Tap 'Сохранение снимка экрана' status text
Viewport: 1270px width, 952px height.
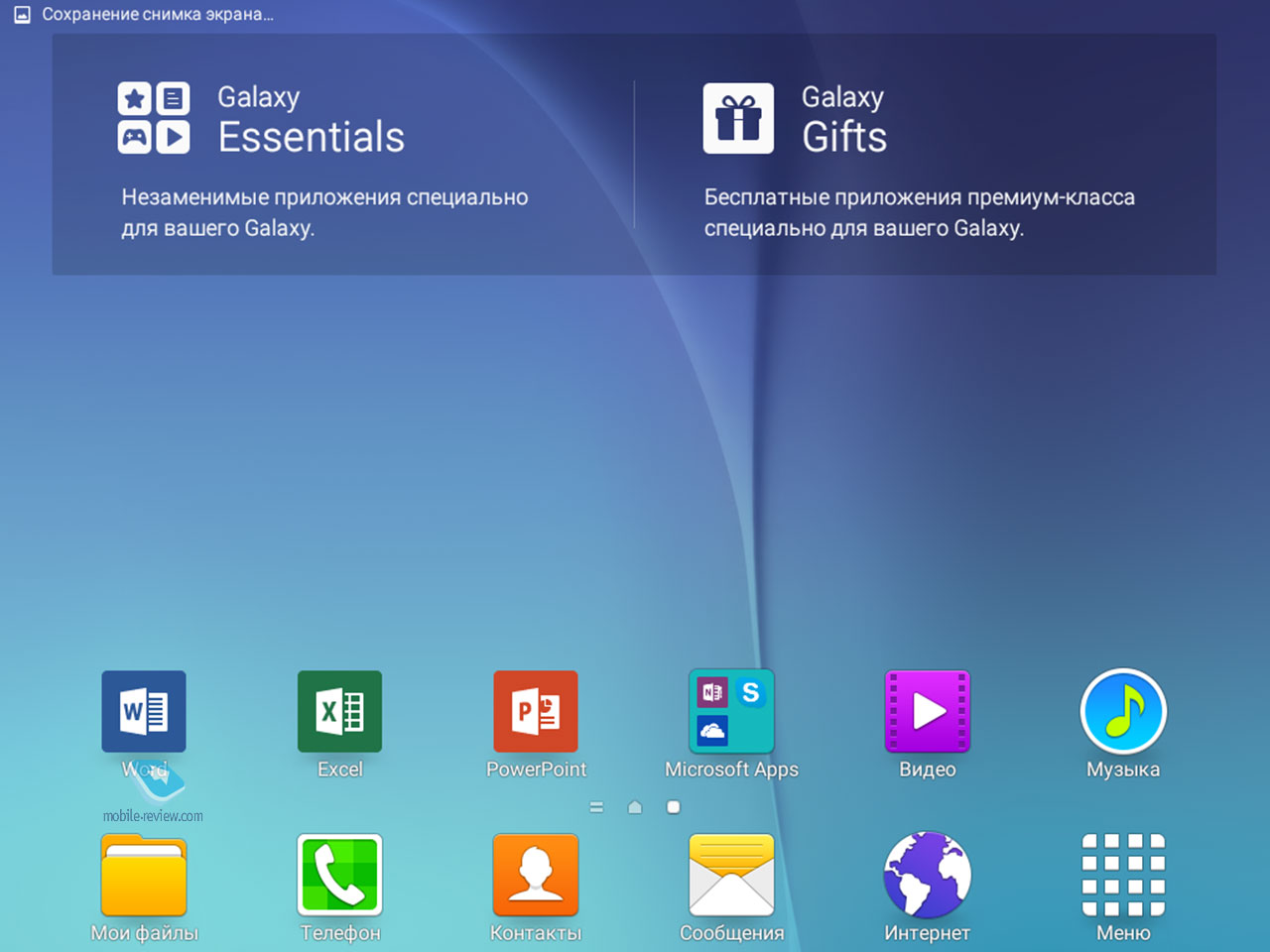point(158,15)
